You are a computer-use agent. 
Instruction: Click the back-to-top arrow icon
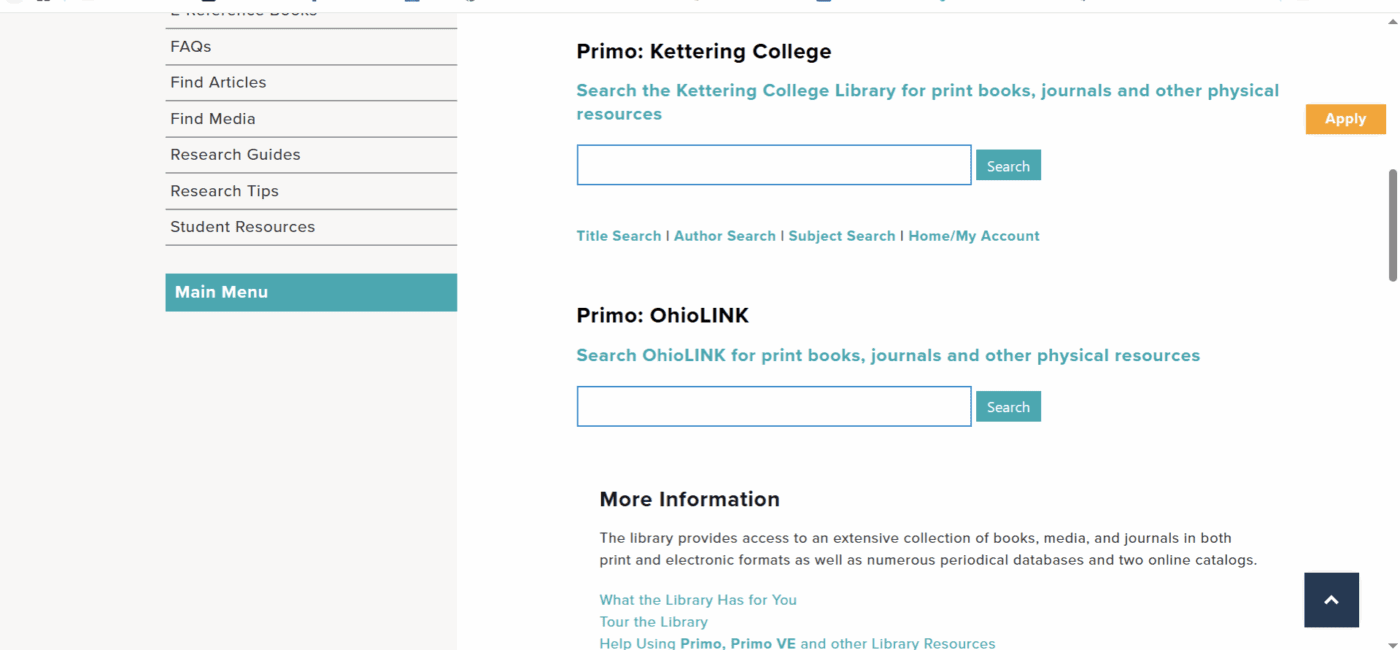point(1331,600)
